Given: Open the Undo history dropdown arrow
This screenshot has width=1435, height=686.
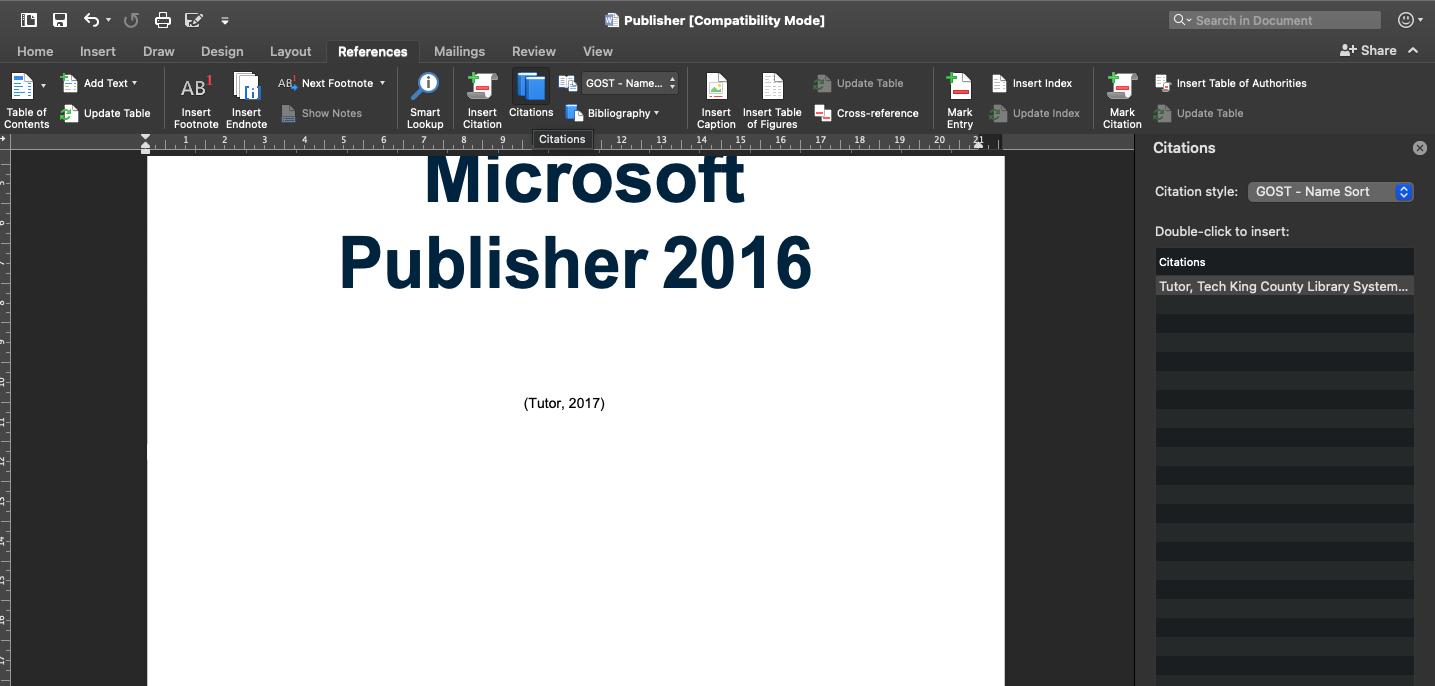Looking at the screenshot, I should click(x=108, y=20).
